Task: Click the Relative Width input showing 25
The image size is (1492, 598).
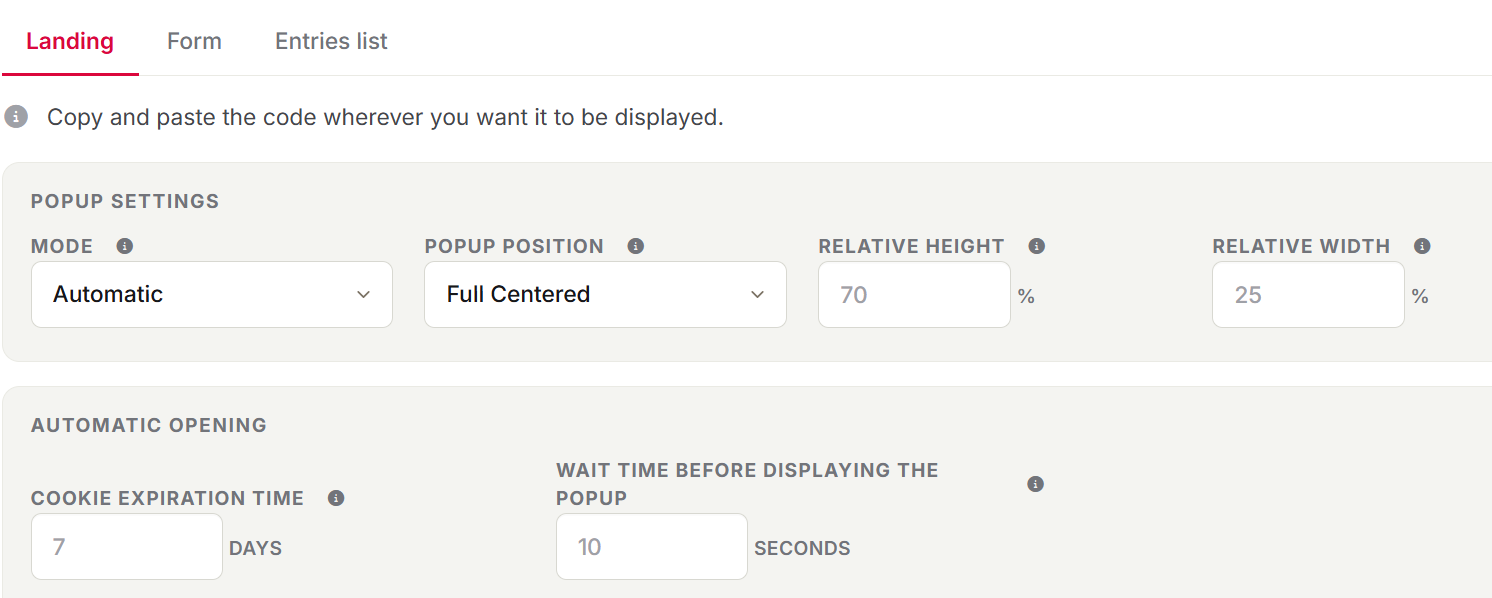Action: point(1308,294)
